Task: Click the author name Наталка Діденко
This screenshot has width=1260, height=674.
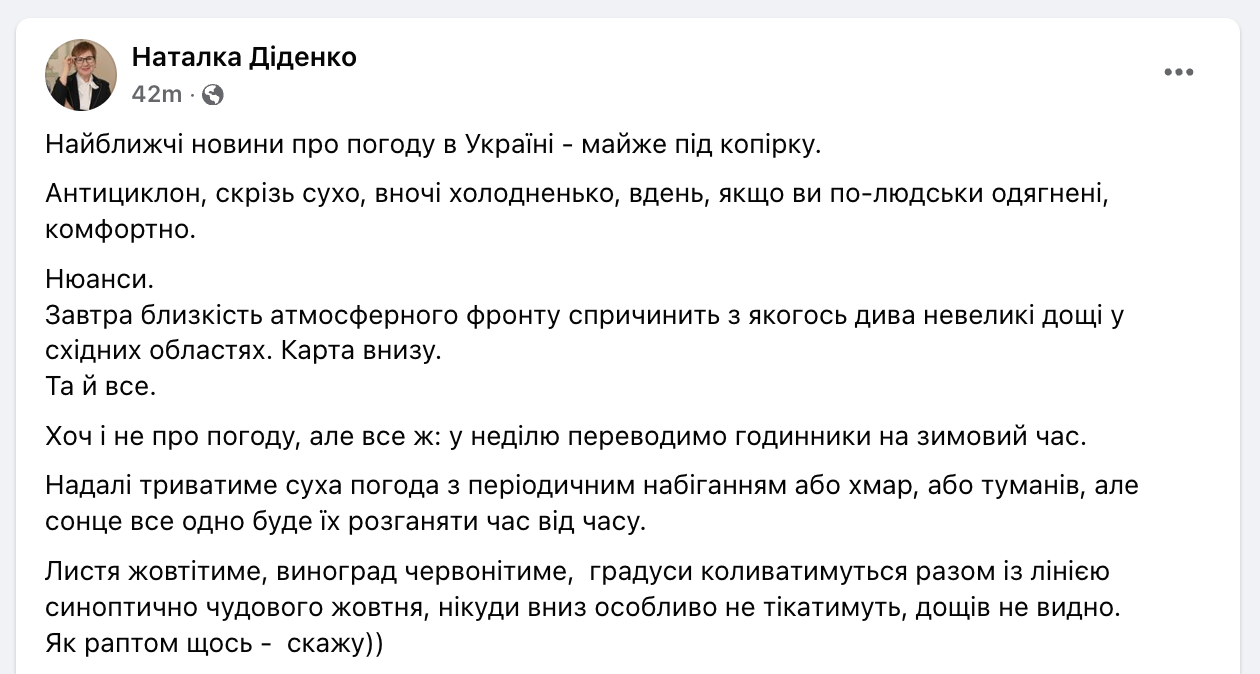Action: coord(243,57)
